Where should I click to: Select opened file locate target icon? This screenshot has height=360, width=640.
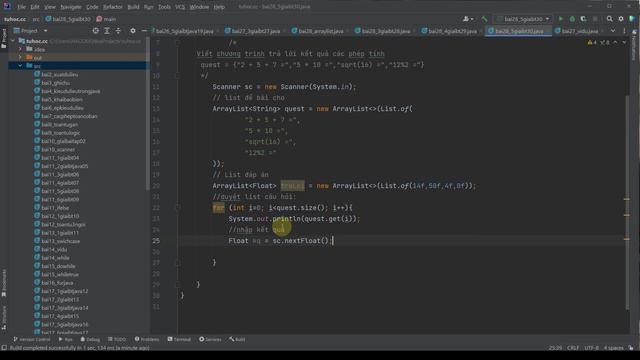(x=96, y=31)
